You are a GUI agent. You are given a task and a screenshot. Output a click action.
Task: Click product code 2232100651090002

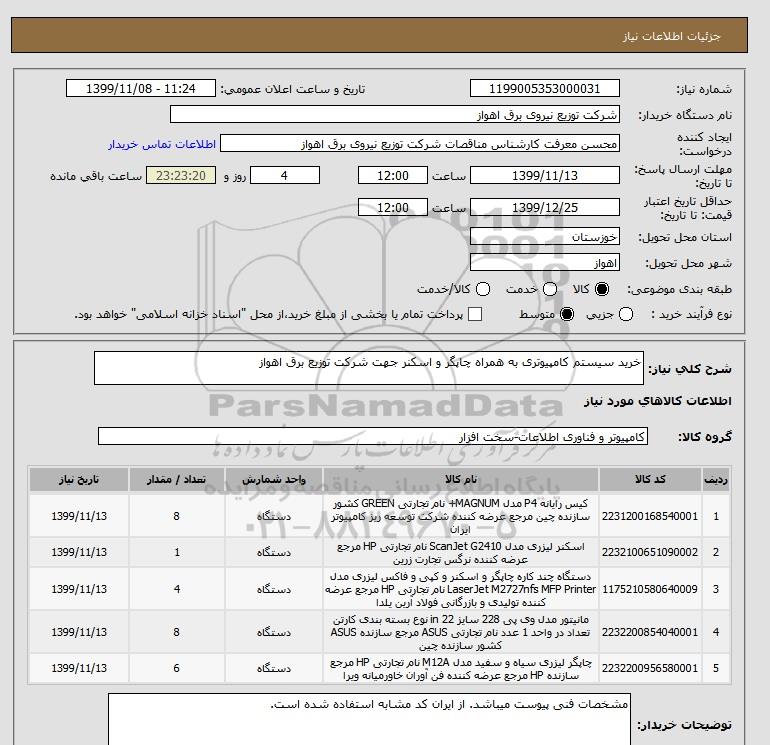pyautogui.click(x=650, y=552)
